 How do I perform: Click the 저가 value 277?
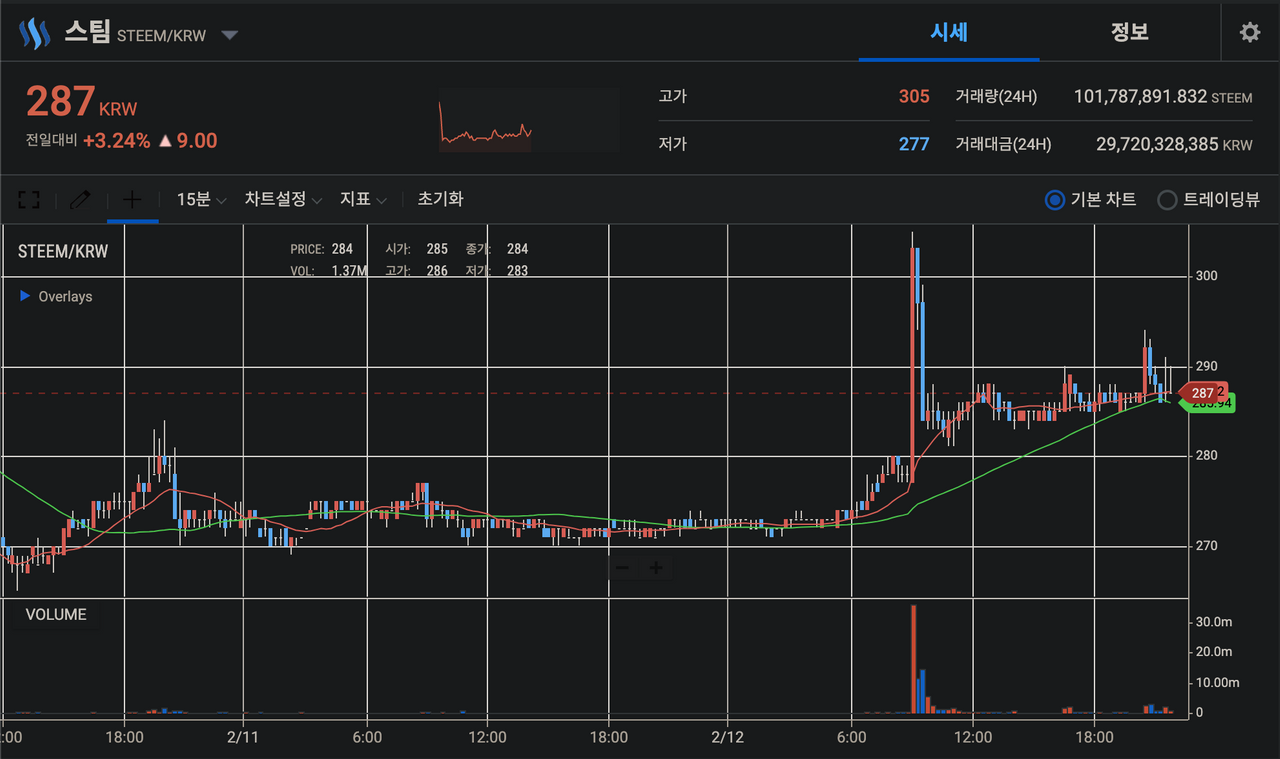click(914, 144)
